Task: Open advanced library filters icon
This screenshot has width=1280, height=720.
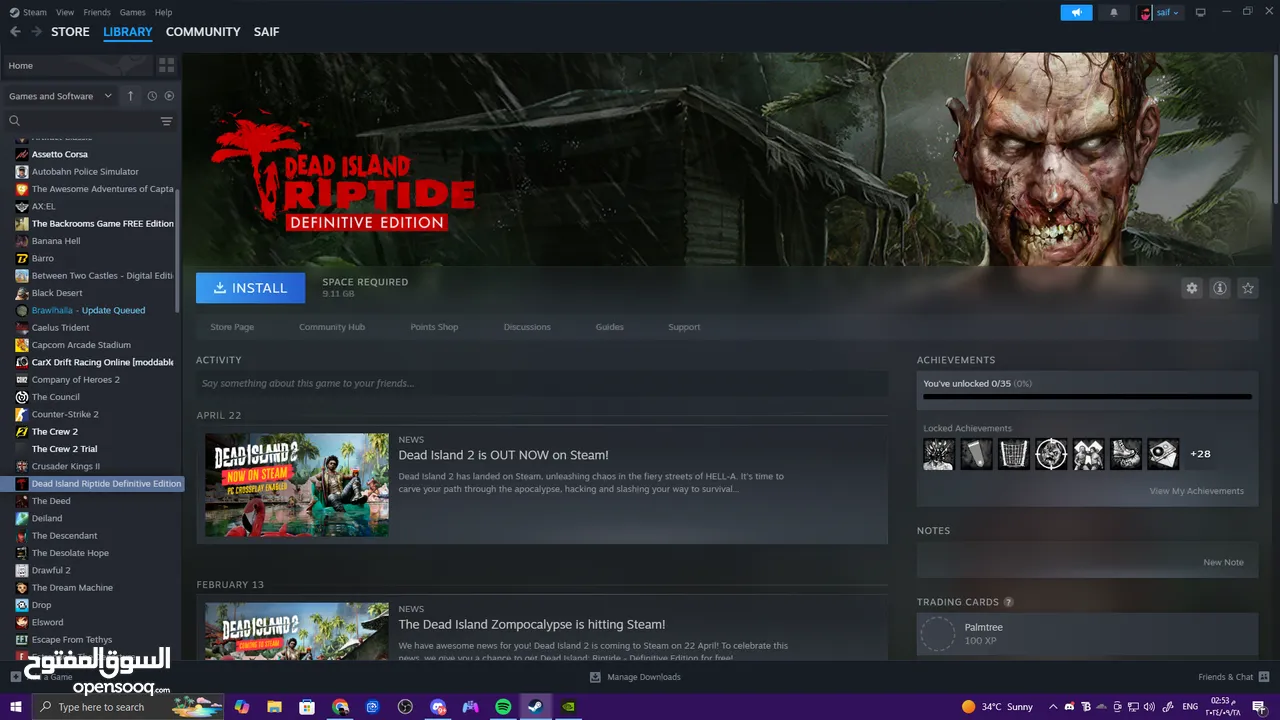Action: 166,121
